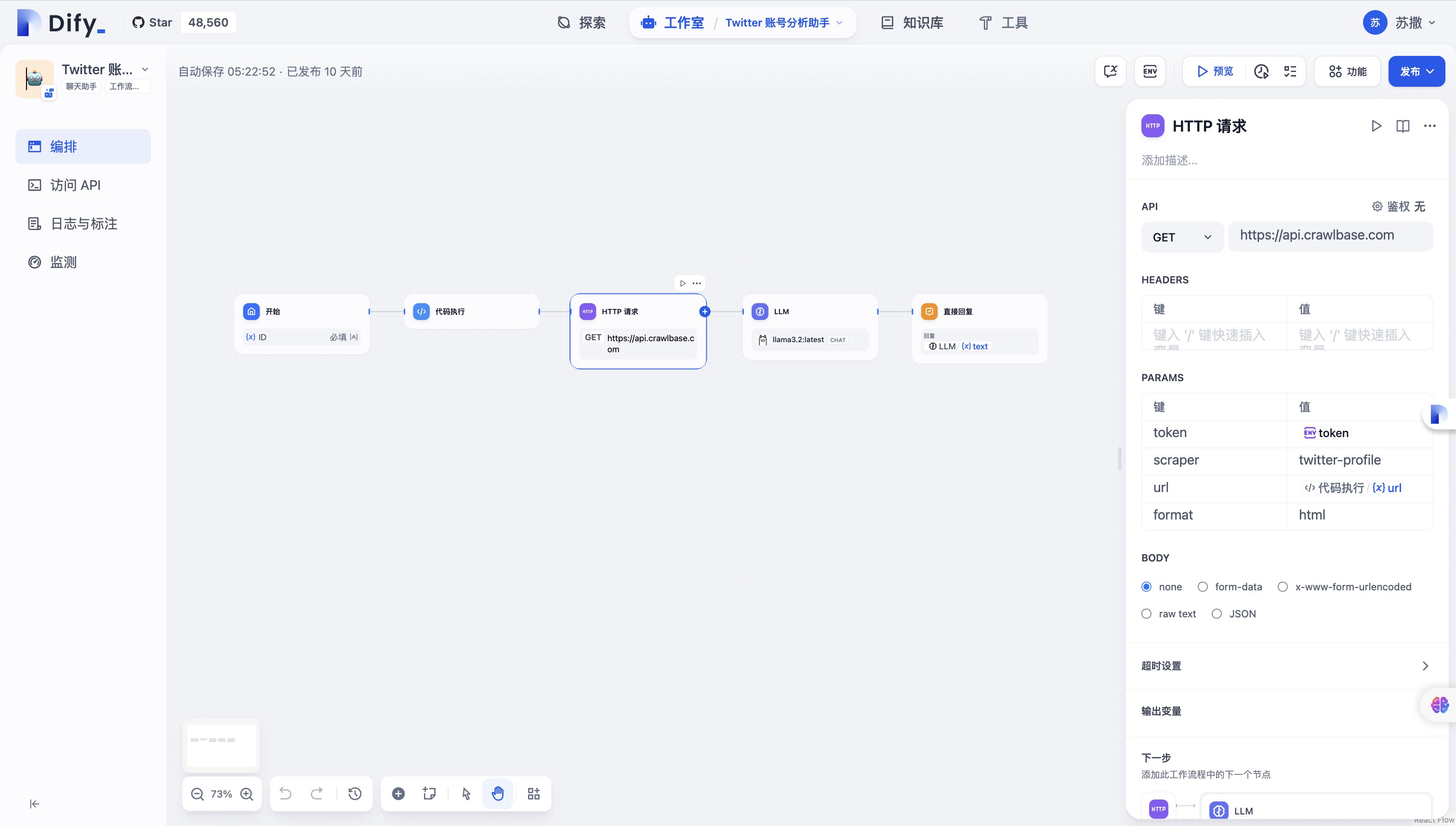The width and height of the screenshot is (1456, 826).
Task: Select the form-data body option
Action: point(1230,586)
